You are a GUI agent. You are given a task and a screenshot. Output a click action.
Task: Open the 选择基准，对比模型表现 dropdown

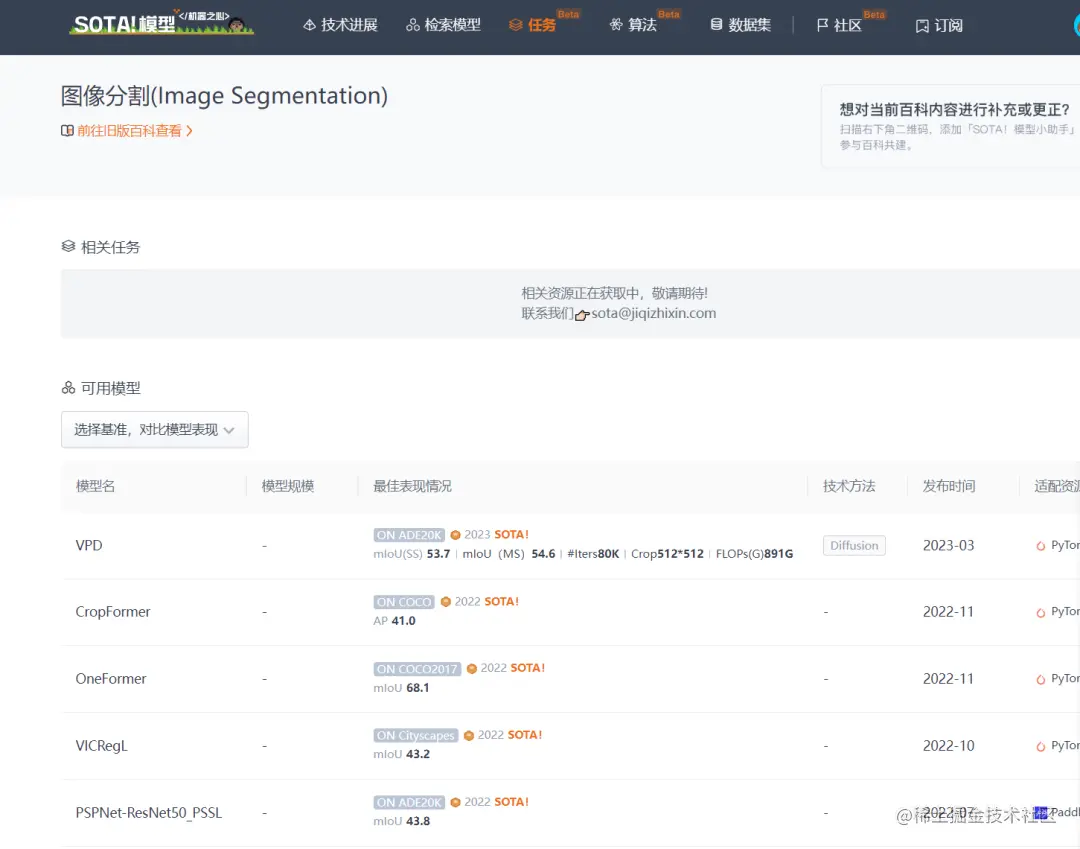(154, 429)
